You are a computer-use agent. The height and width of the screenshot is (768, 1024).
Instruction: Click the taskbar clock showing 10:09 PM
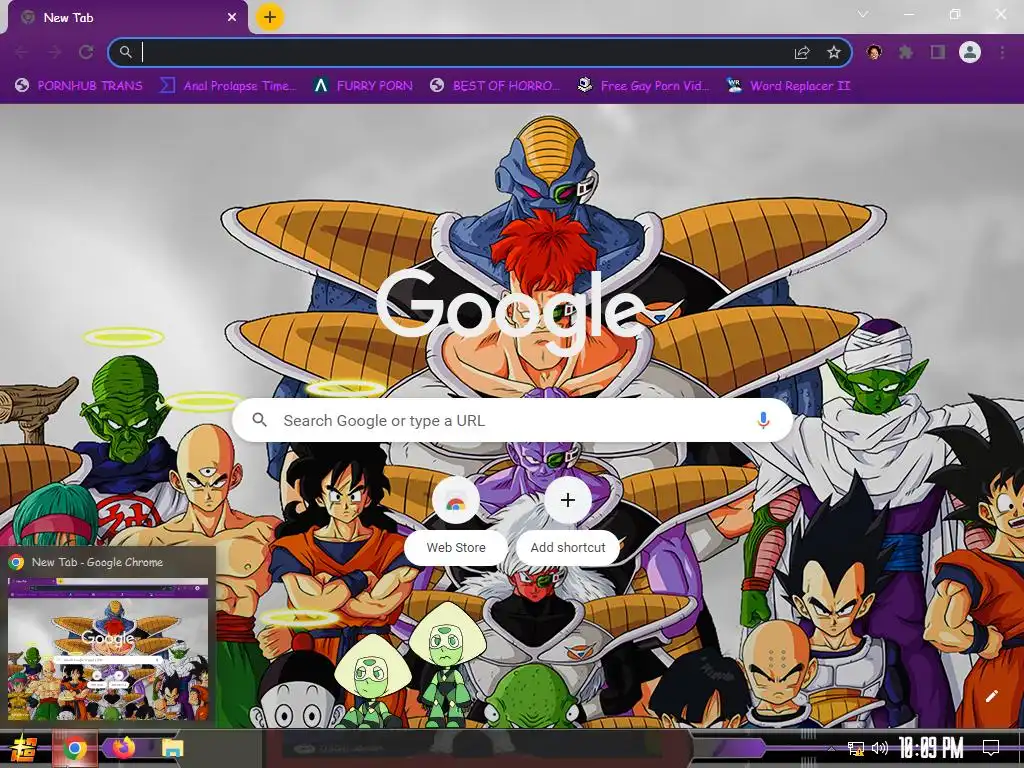tap(931, 748)
